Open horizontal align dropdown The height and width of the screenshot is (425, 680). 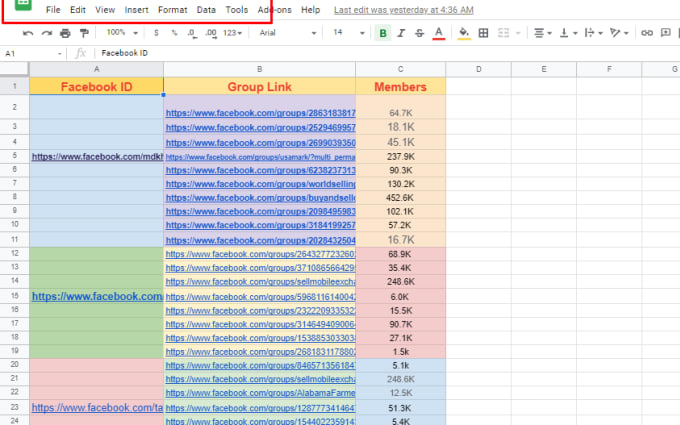click(x=542, y=33)
